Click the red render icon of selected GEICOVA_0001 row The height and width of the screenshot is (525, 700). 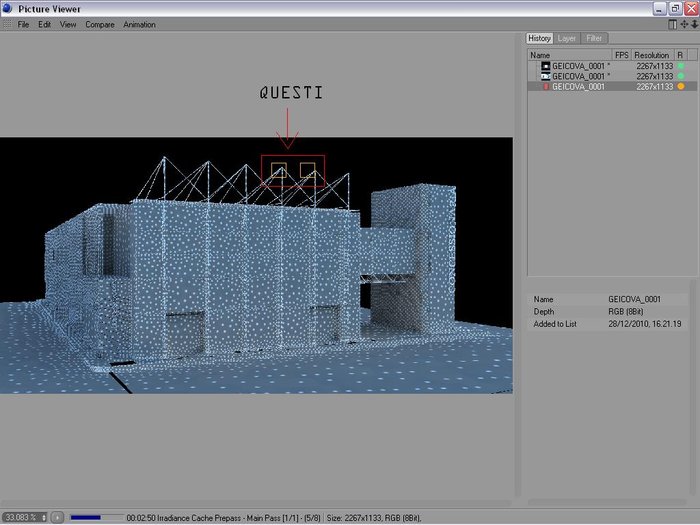546,87
